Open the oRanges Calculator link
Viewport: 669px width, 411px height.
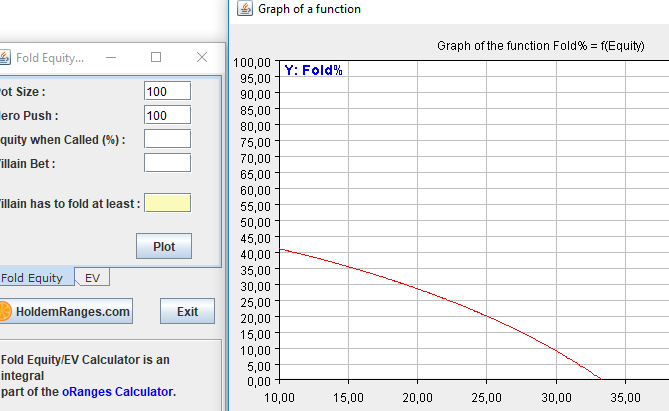point(117,391)
